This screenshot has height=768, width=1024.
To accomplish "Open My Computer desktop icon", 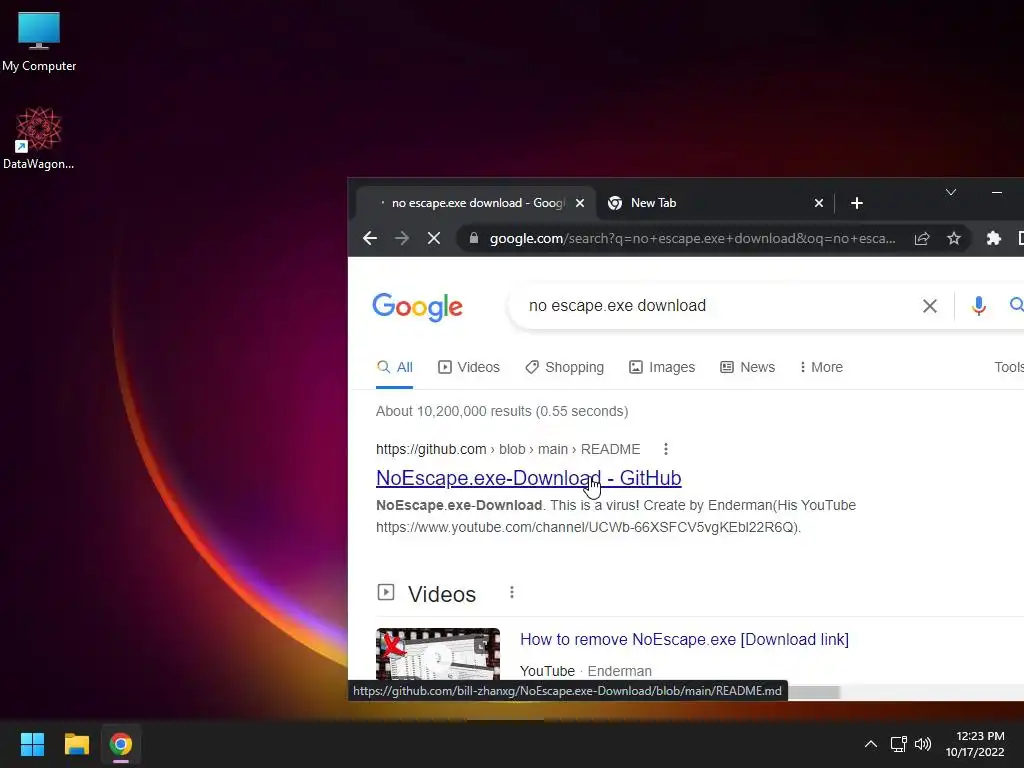I will (x=39, y=42).
